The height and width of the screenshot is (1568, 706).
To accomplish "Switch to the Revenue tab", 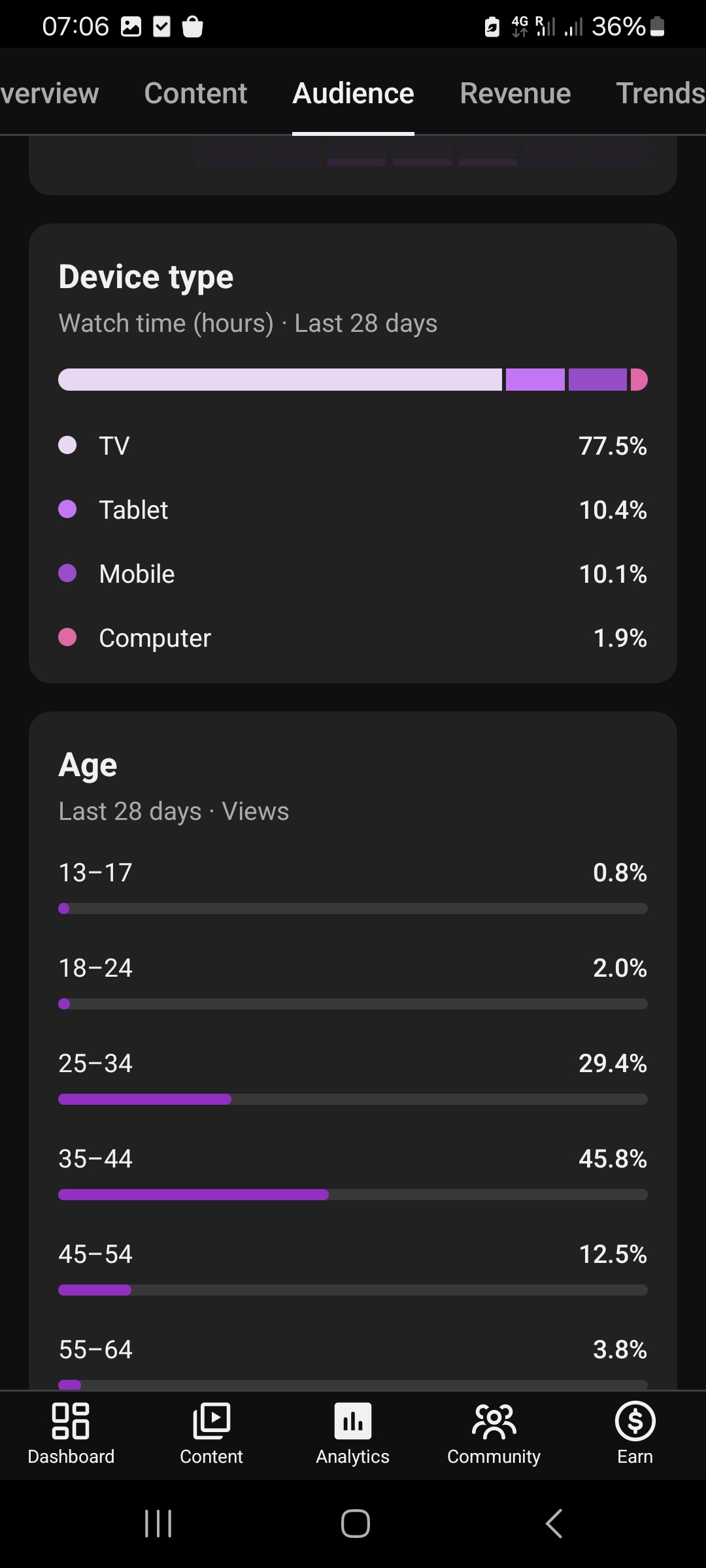I will (x=515, y=93).
